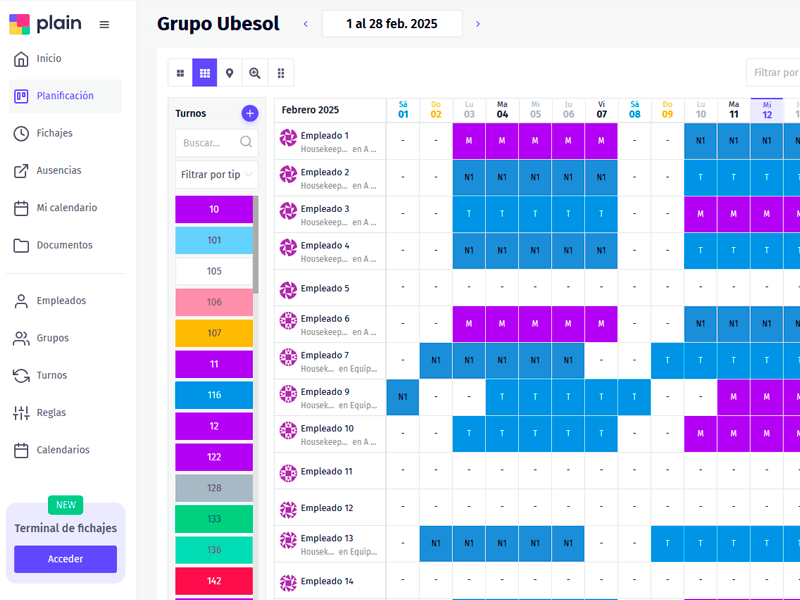The image size is (800, 600).
Task: Click the Buscar shift search field
Action: [x=209, y=143]
